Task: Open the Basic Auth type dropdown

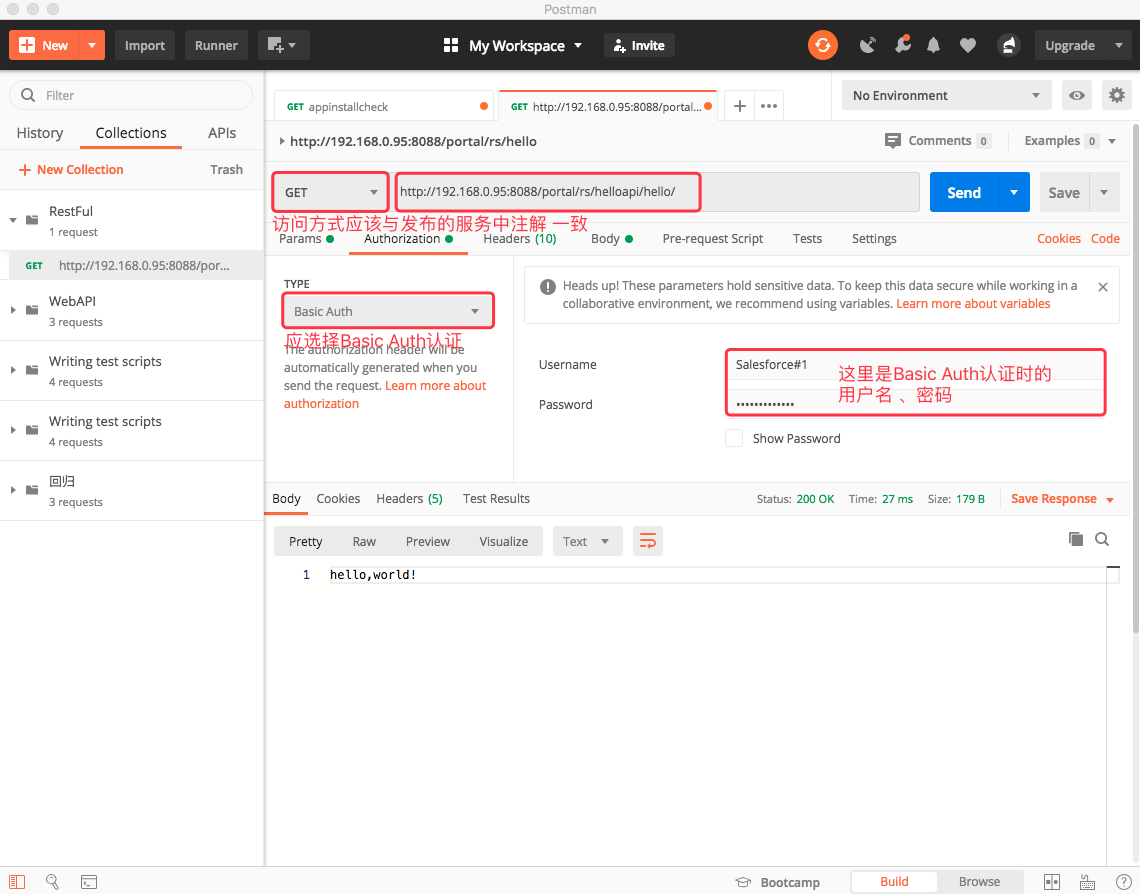Action: (x=388, y=311)
